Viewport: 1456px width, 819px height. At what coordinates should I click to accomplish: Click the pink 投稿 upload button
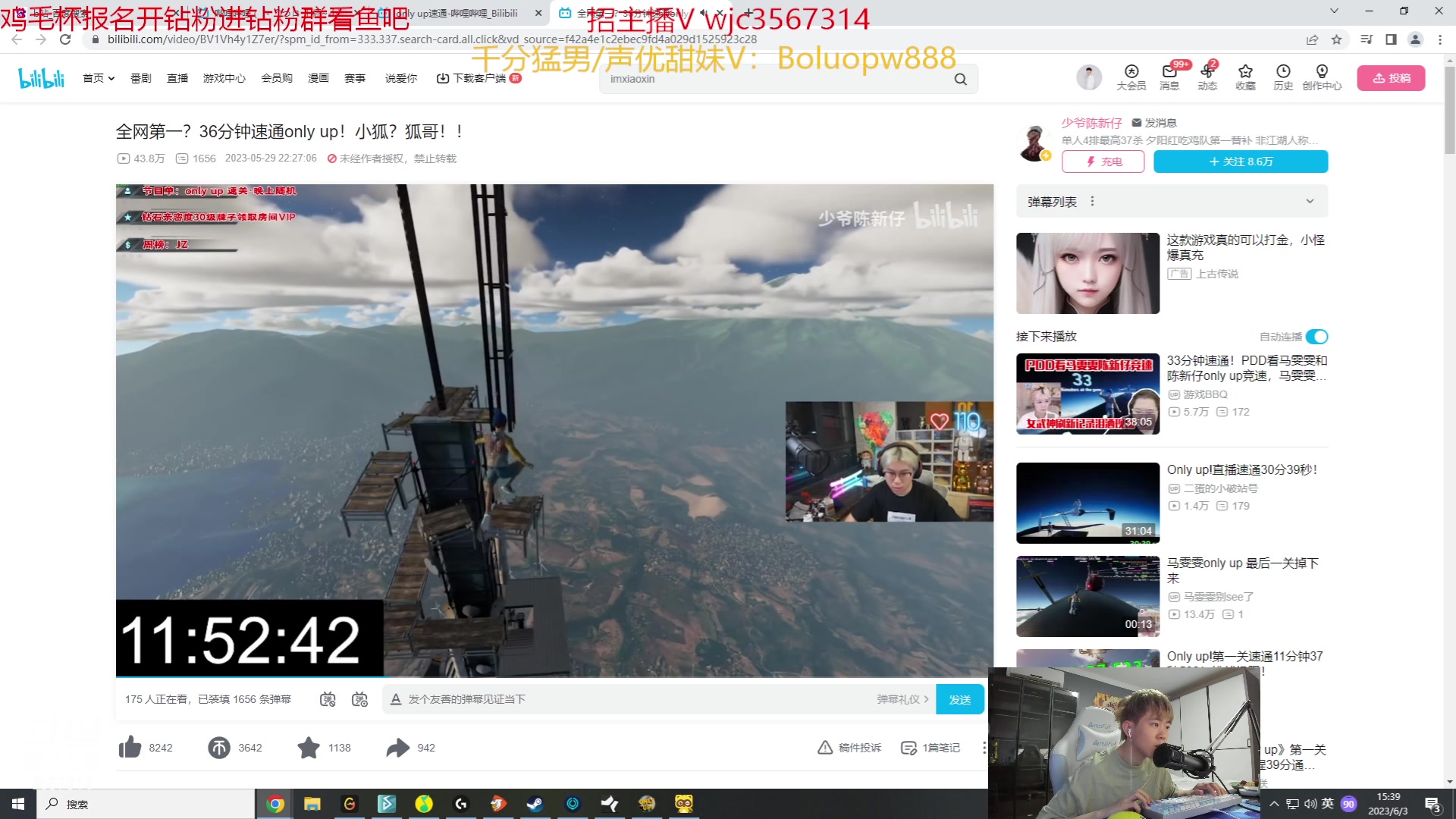1391,78
